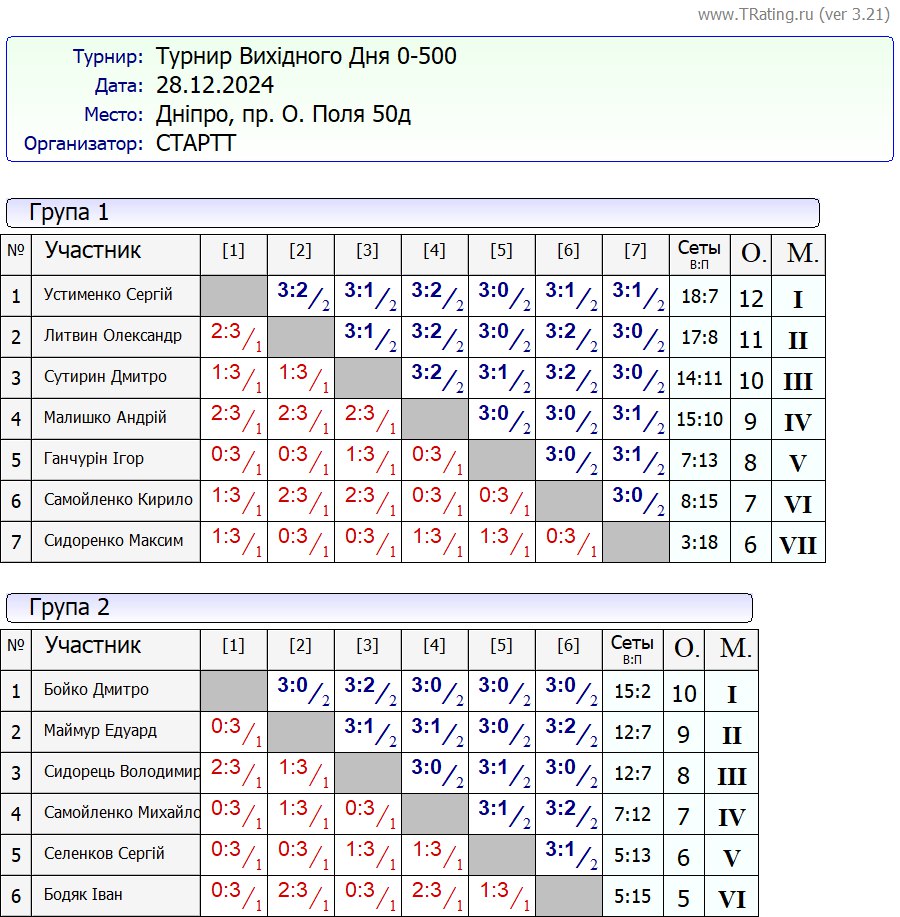
Task: Click participant Маймур Едуард
Action: point(100,731)
